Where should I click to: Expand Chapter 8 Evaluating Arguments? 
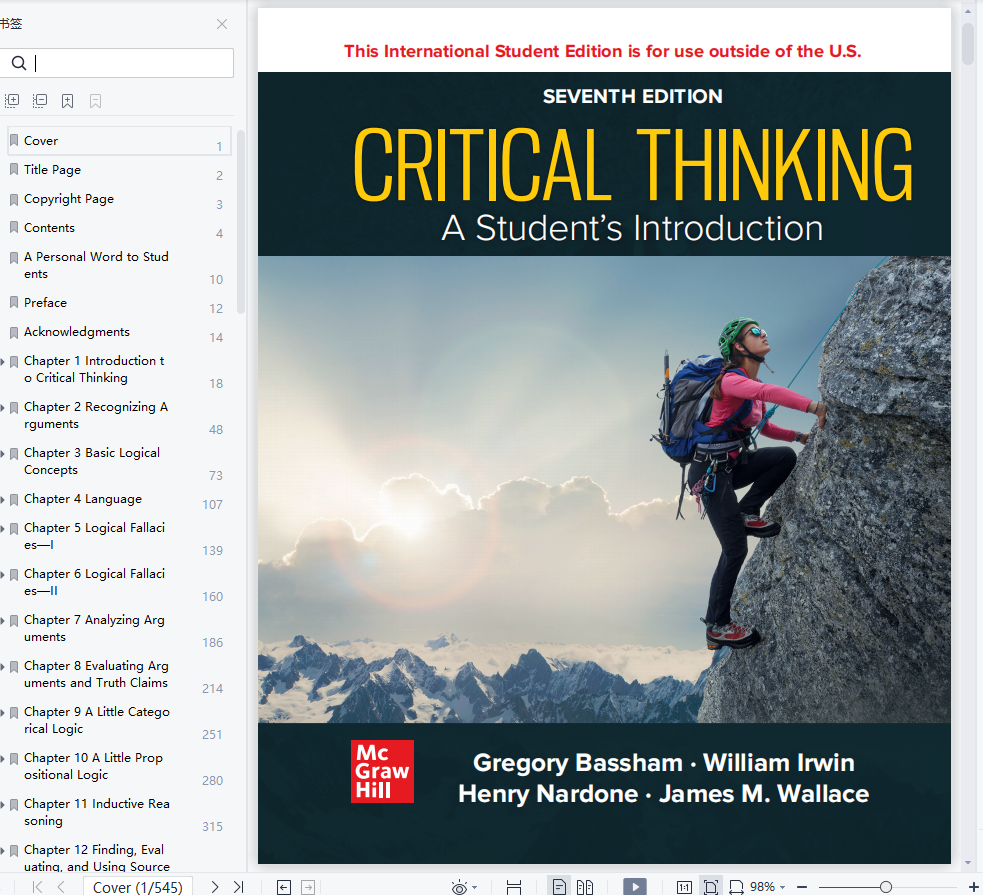3,667
